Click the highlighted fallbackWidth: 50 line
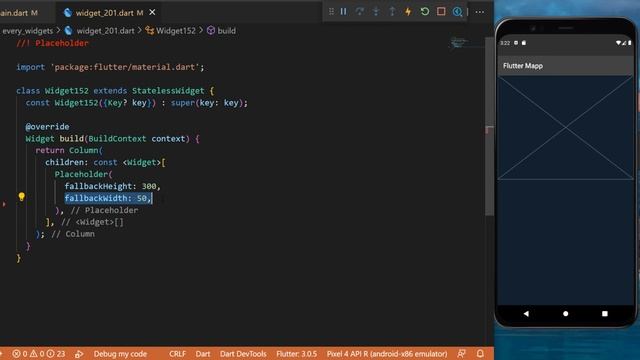 [x=108, y=198]
